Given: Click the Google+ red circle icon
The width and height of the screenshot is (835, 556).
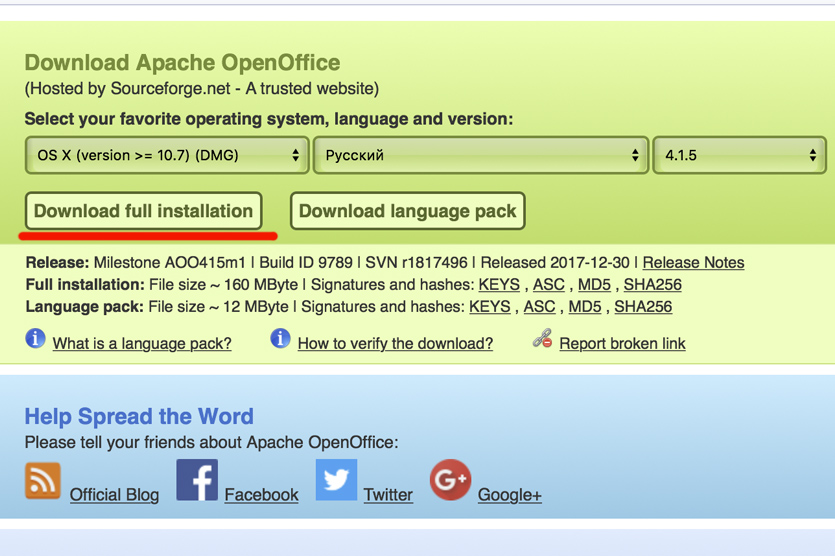Looking at the screenshot, I should [x=451, y=480].
